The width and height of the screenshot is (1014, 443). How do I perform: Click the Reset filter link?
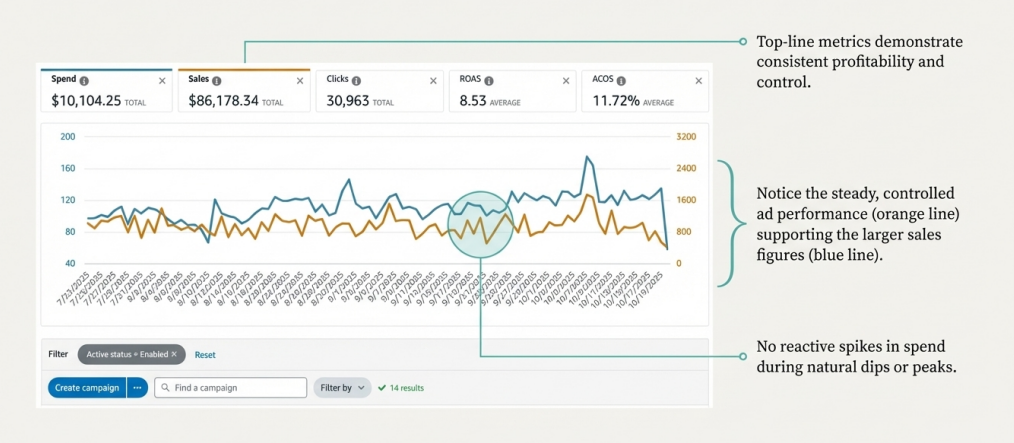click(204, 355)
